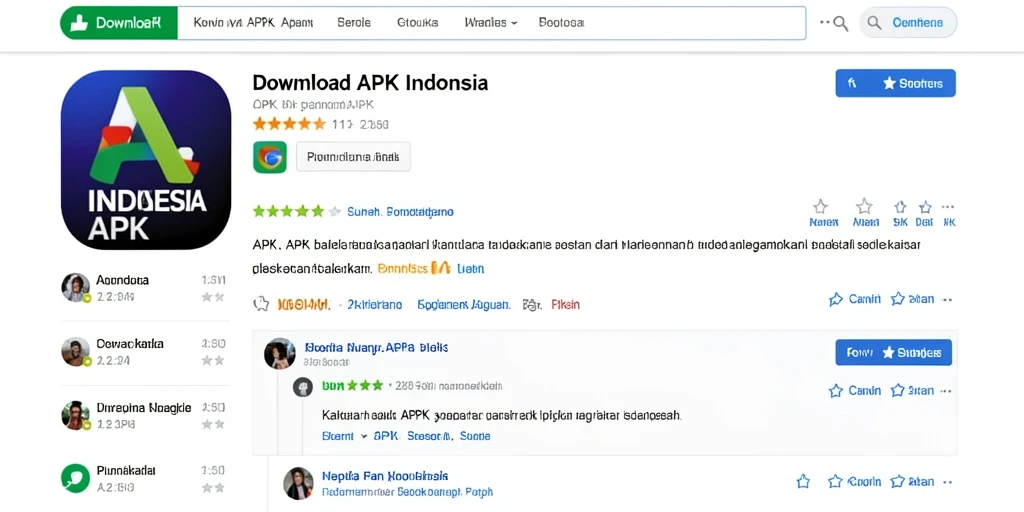Click the Chrome-style browser icon under ratings
This screenshot has width=1024, height=512.
click(270, 157)
